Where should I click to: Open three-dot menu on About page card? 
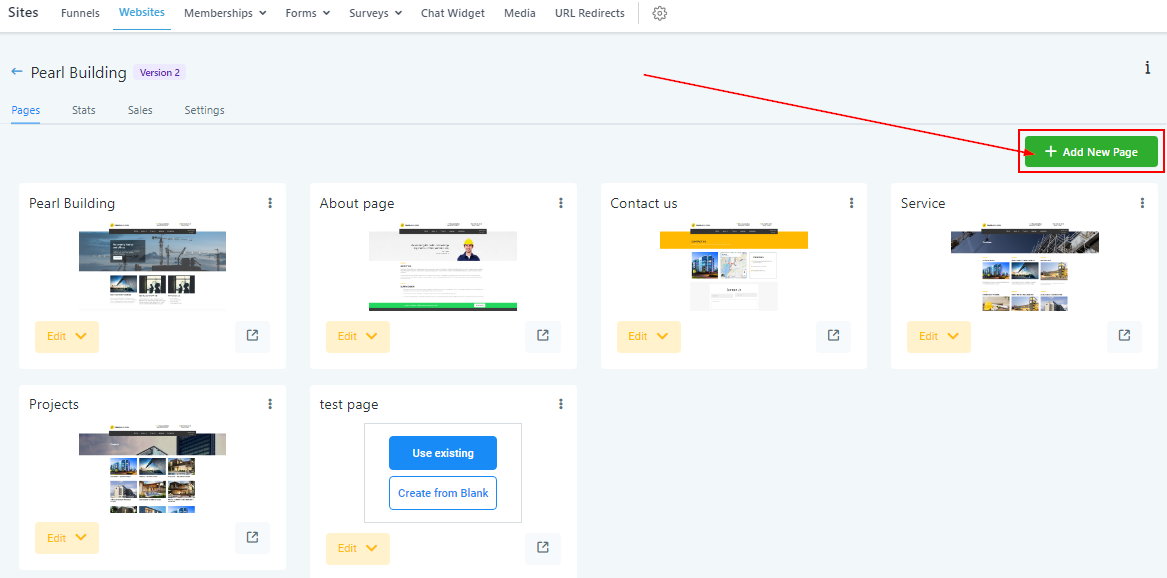click(561, 203)
